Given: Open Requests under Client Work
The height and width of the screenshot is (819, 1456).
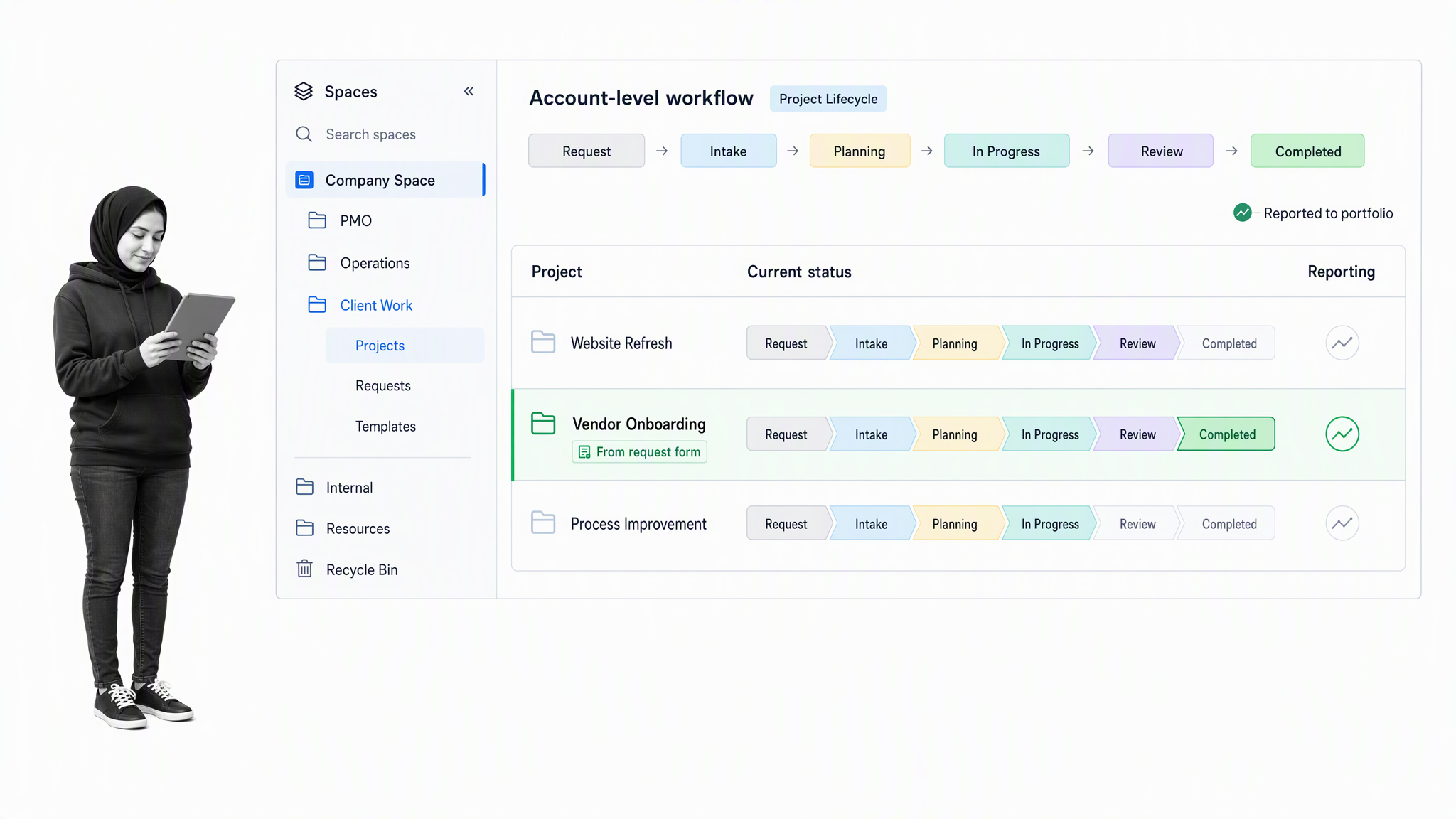Looking at the screenshot, I should click(x=383, y=386).
